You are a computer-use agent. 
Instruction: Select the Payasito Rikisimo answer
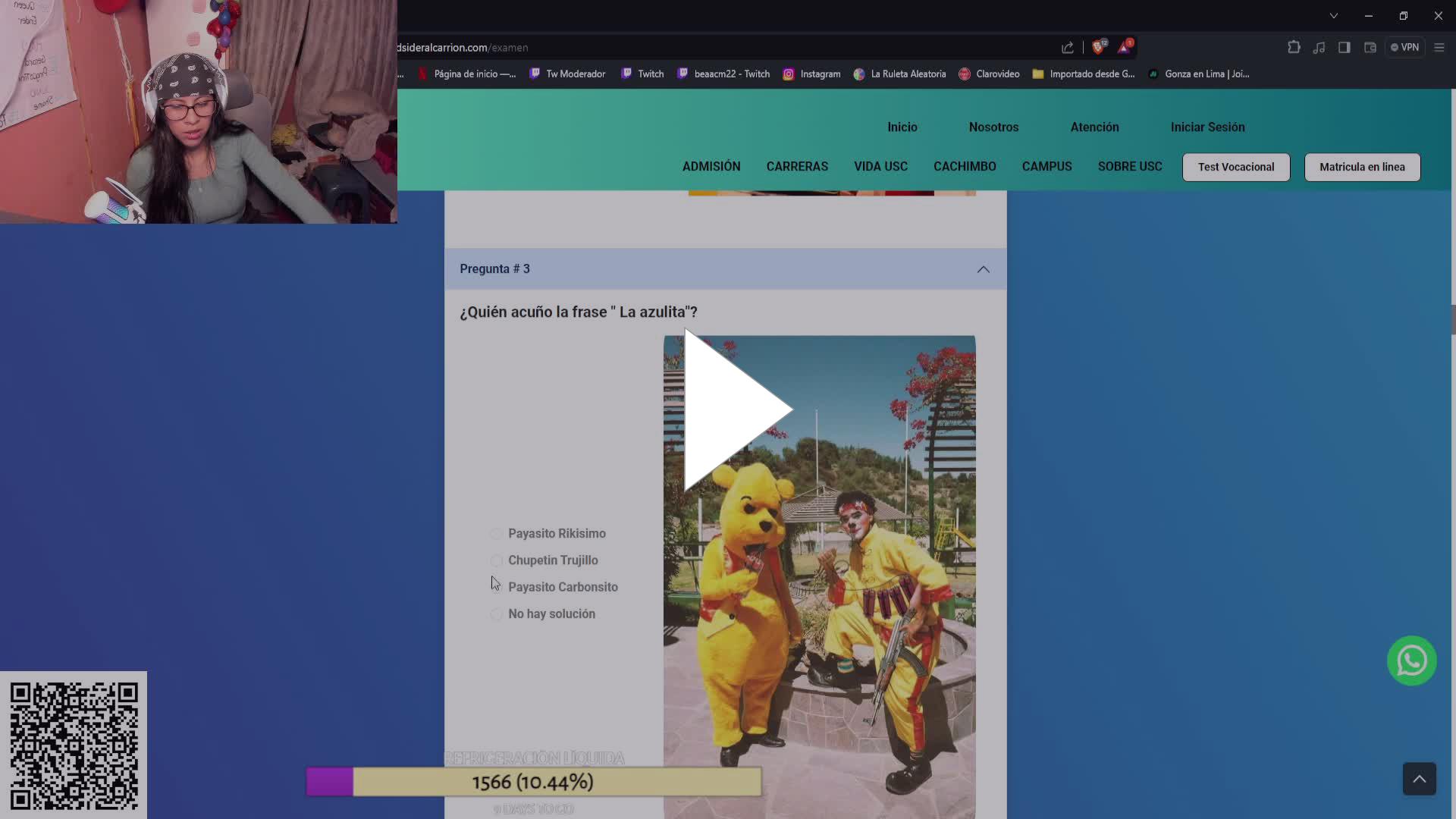pos(496,533)
